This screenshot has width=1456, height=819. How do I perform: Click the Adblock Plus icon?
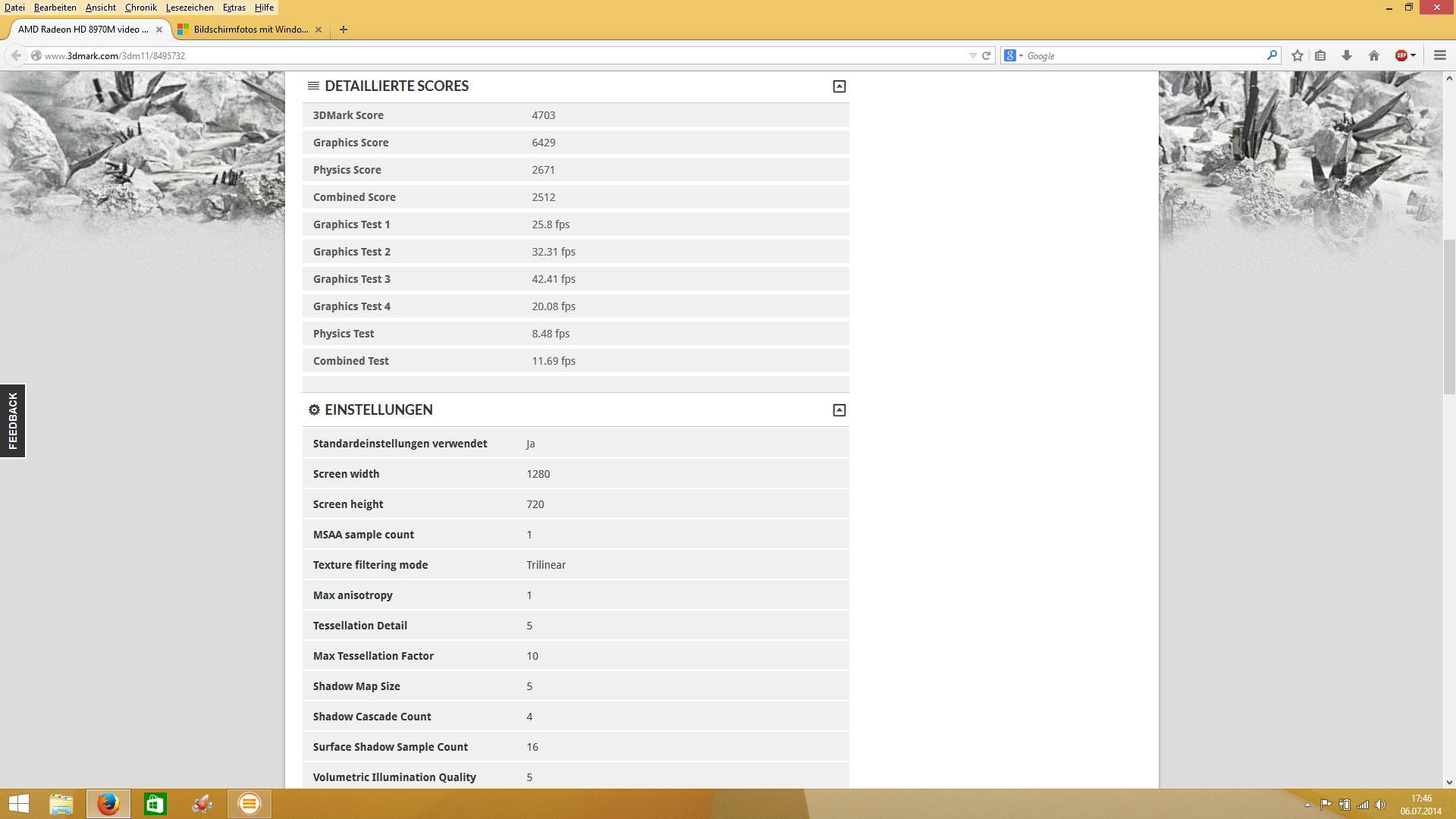pyautogui.click(x=1401, y=55)
